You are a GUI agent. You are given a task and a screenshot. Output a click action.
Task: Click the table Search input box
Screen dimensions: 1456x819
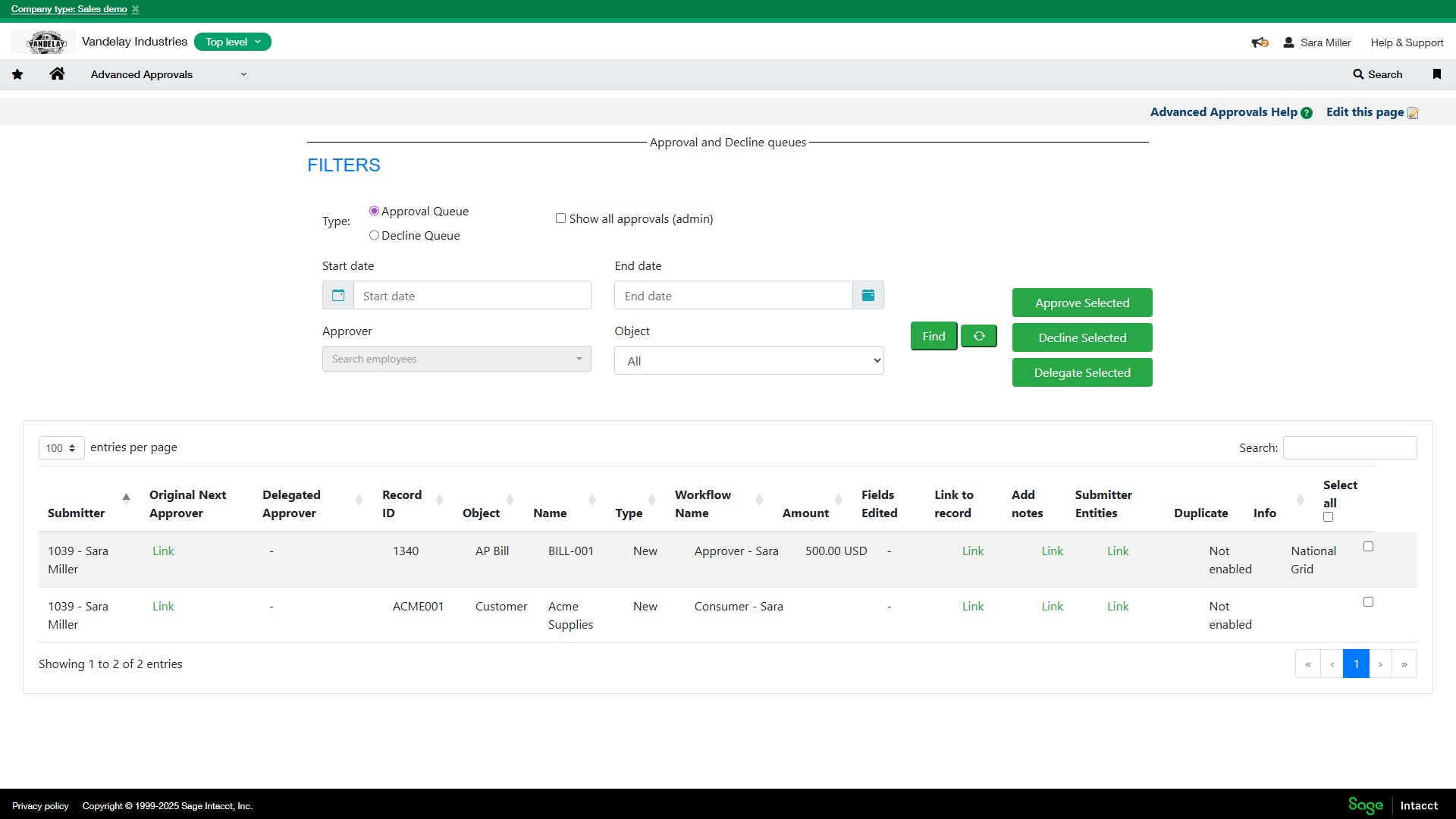(1350, 447)
